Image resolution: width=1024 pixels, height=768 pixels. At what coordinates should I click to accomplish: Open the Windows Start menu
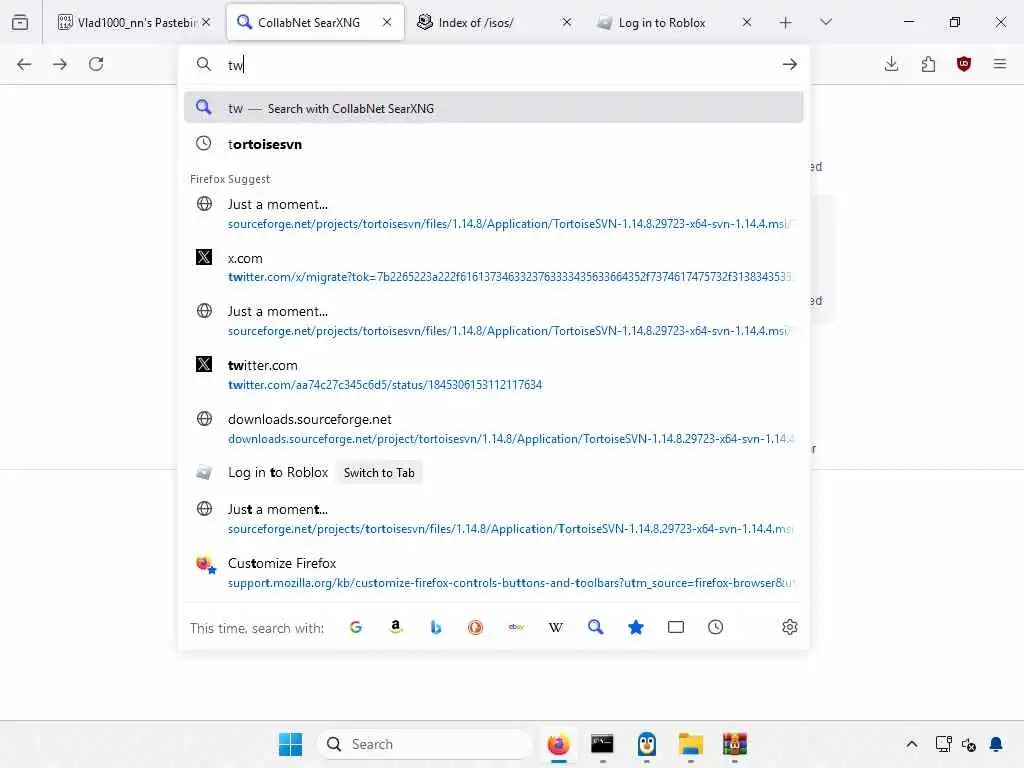pyautogui.click(x=291, y=744)
